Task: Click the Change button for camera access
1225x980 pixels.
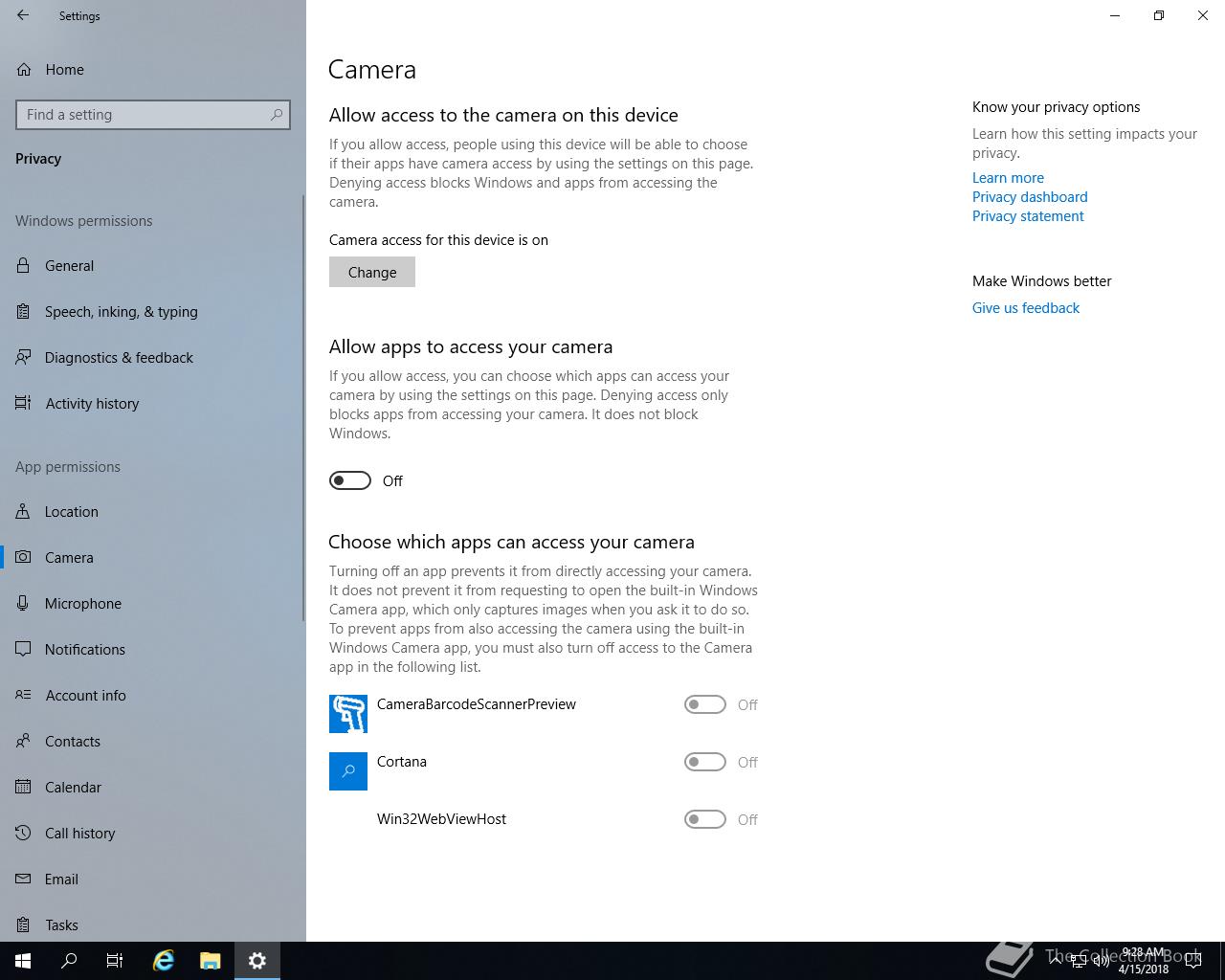Action: point(372,272)
